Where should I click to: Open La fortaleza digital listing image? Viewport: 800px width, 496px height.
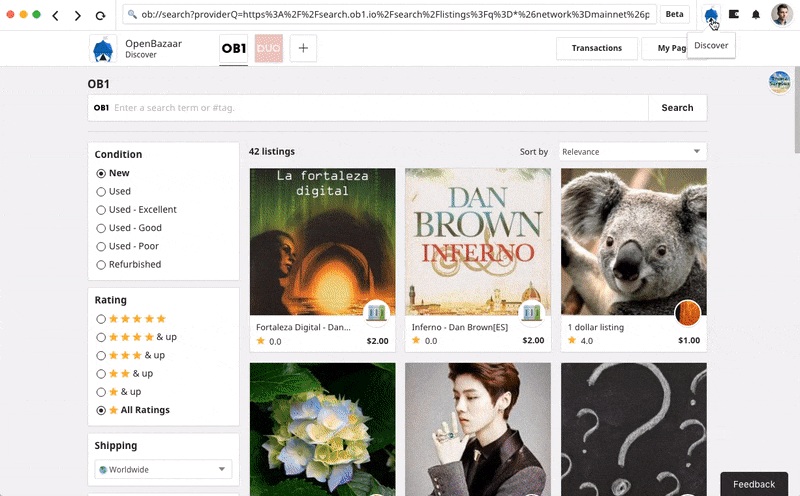pos(322,241)
